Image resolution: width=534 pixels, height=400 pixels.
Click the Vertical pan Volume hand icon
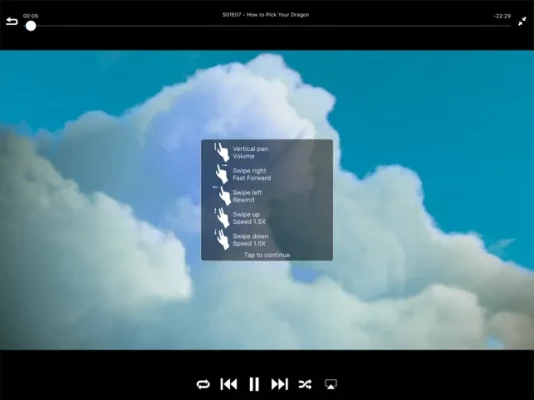tap(221, 152)
